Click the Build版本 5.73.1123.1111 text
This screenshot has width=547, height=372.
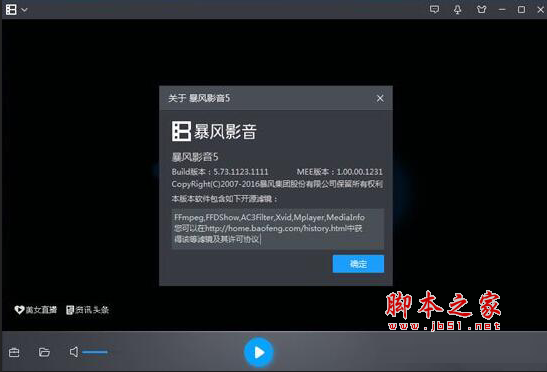click(220, 172)
